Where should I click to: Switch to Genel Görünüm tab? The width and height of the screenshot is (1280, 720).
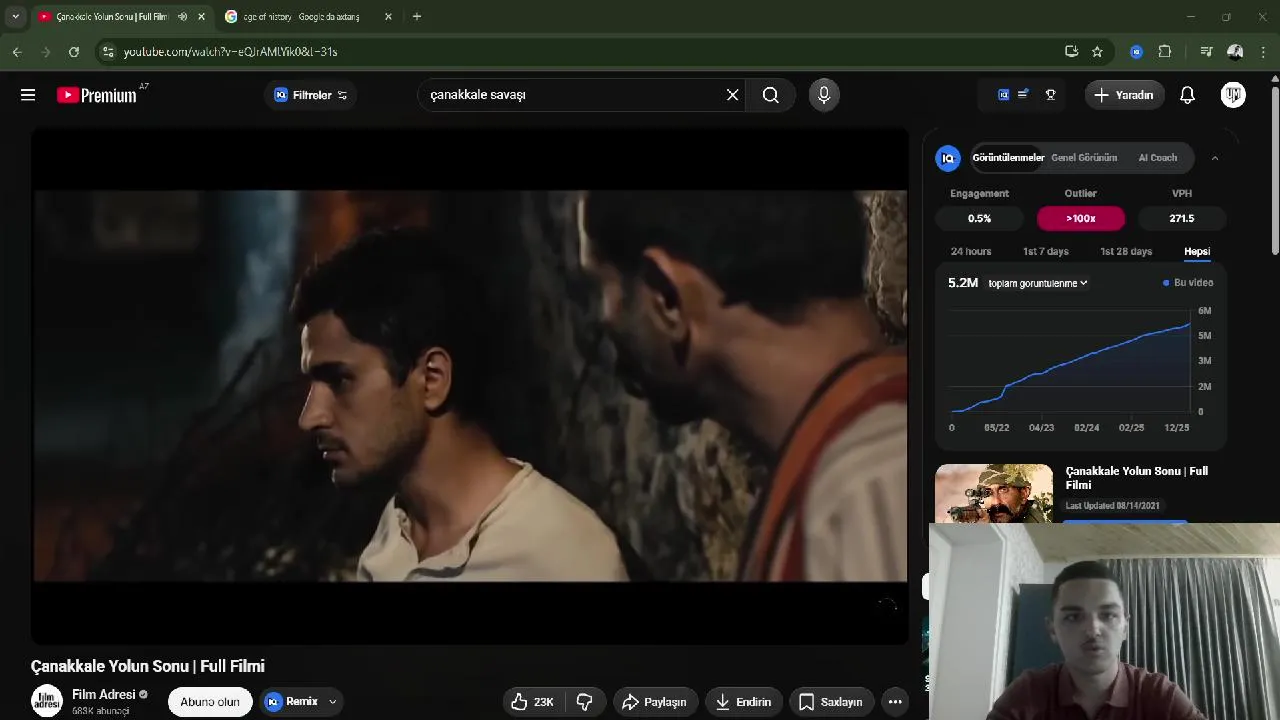1084,158
